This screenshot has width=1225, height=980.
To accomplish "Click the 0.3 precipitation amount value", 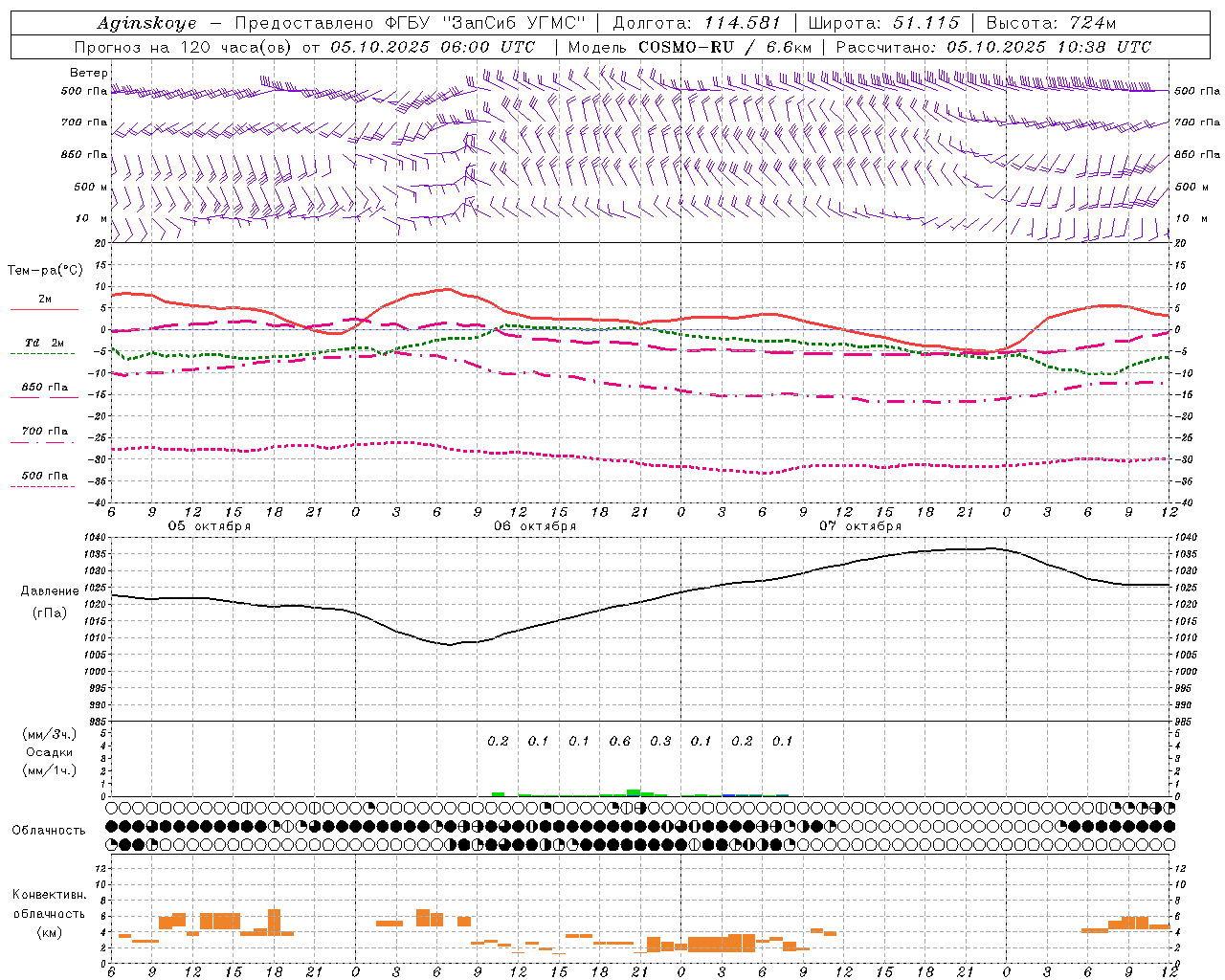I will pos(660,741).
